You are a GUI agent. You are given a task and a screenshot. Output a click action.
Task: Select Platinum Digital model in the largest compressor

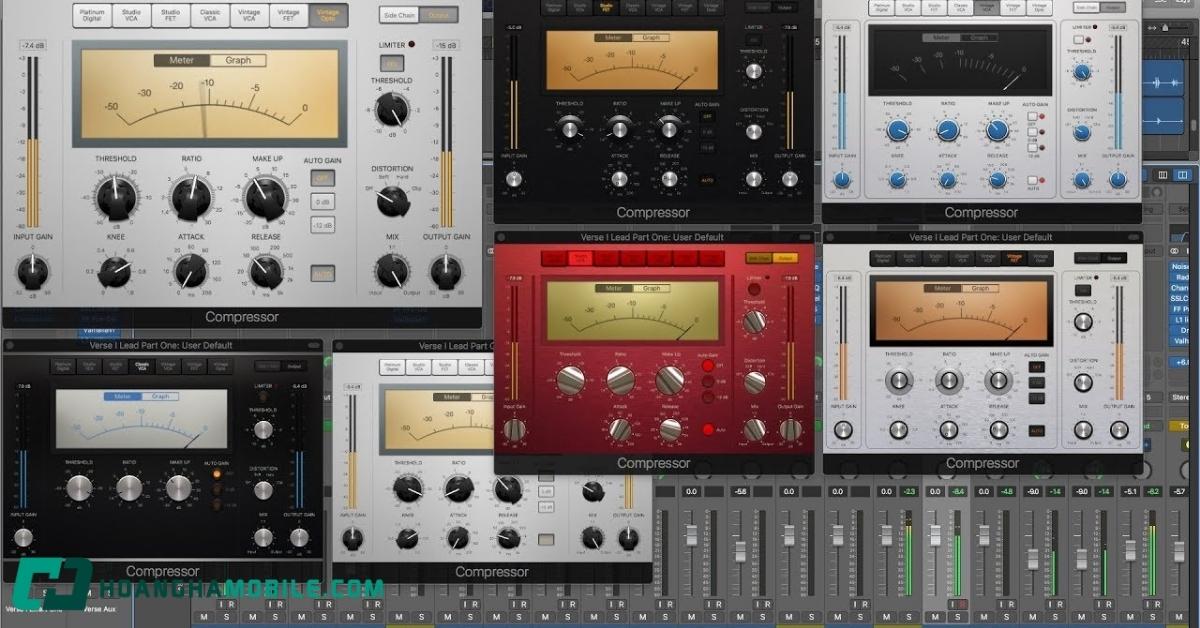(93, 15)
